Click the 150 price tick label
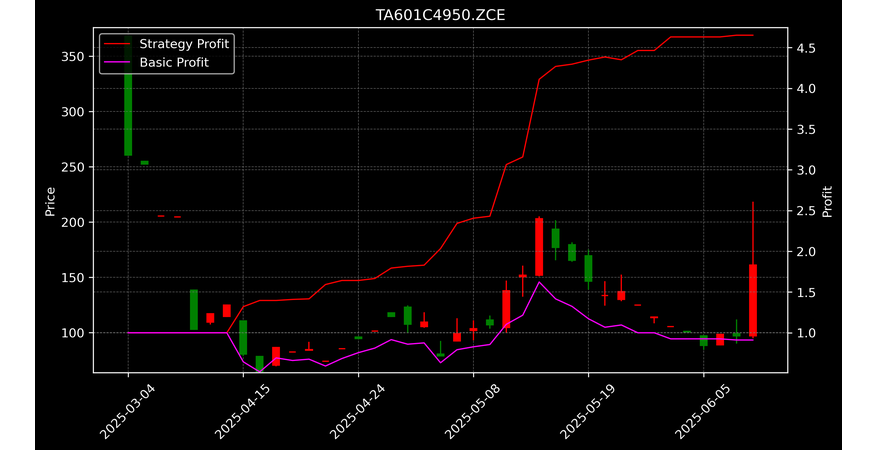 tap(73, 278)
